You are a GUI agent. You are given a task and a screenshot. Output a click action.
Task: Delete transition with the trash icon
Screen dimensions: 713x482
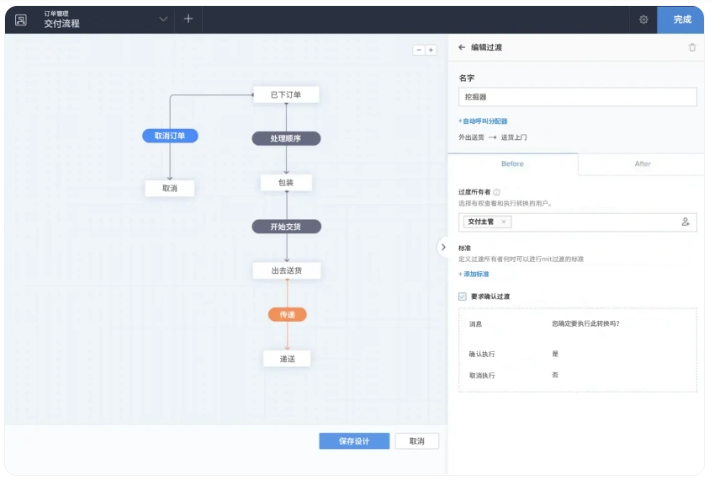(x=692, y=47)
